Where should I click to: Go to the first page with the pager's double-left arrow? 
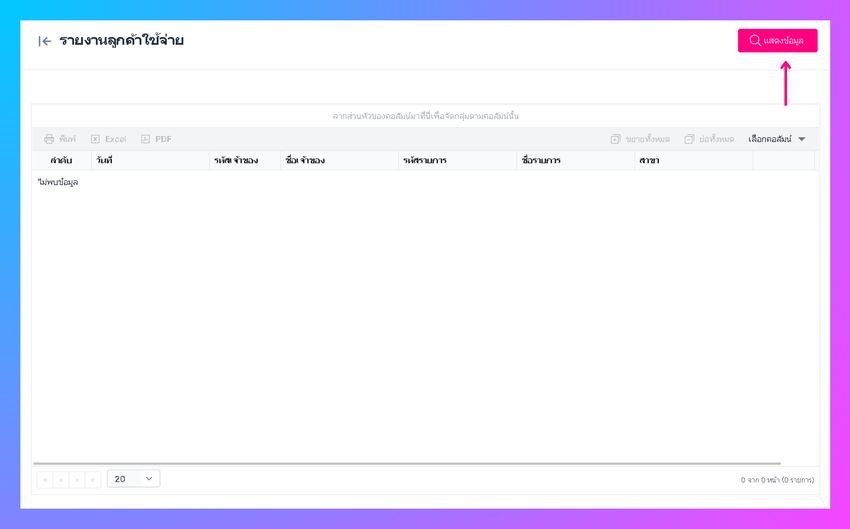[x=45, y=480]
